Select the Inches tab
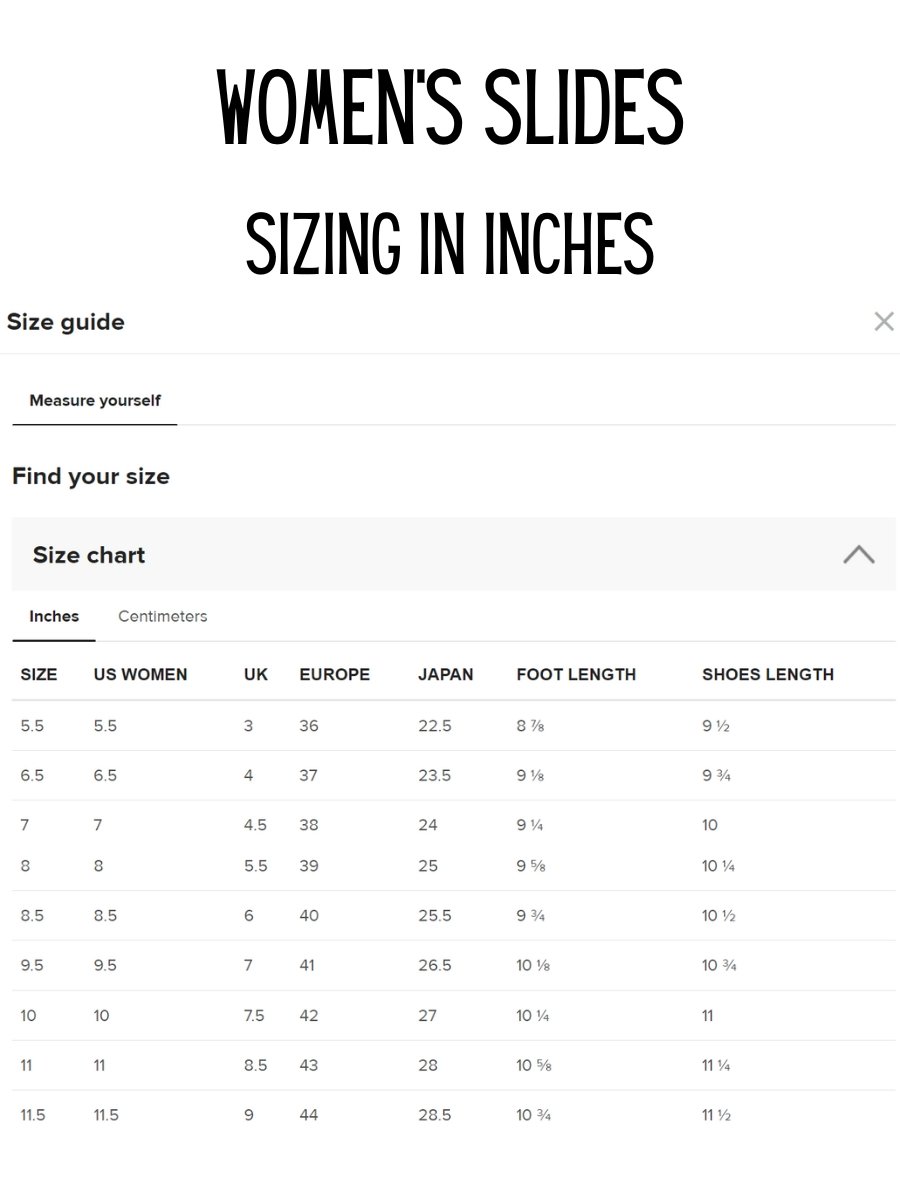Viewport: 900px width, 1200px height. [54, 616]
